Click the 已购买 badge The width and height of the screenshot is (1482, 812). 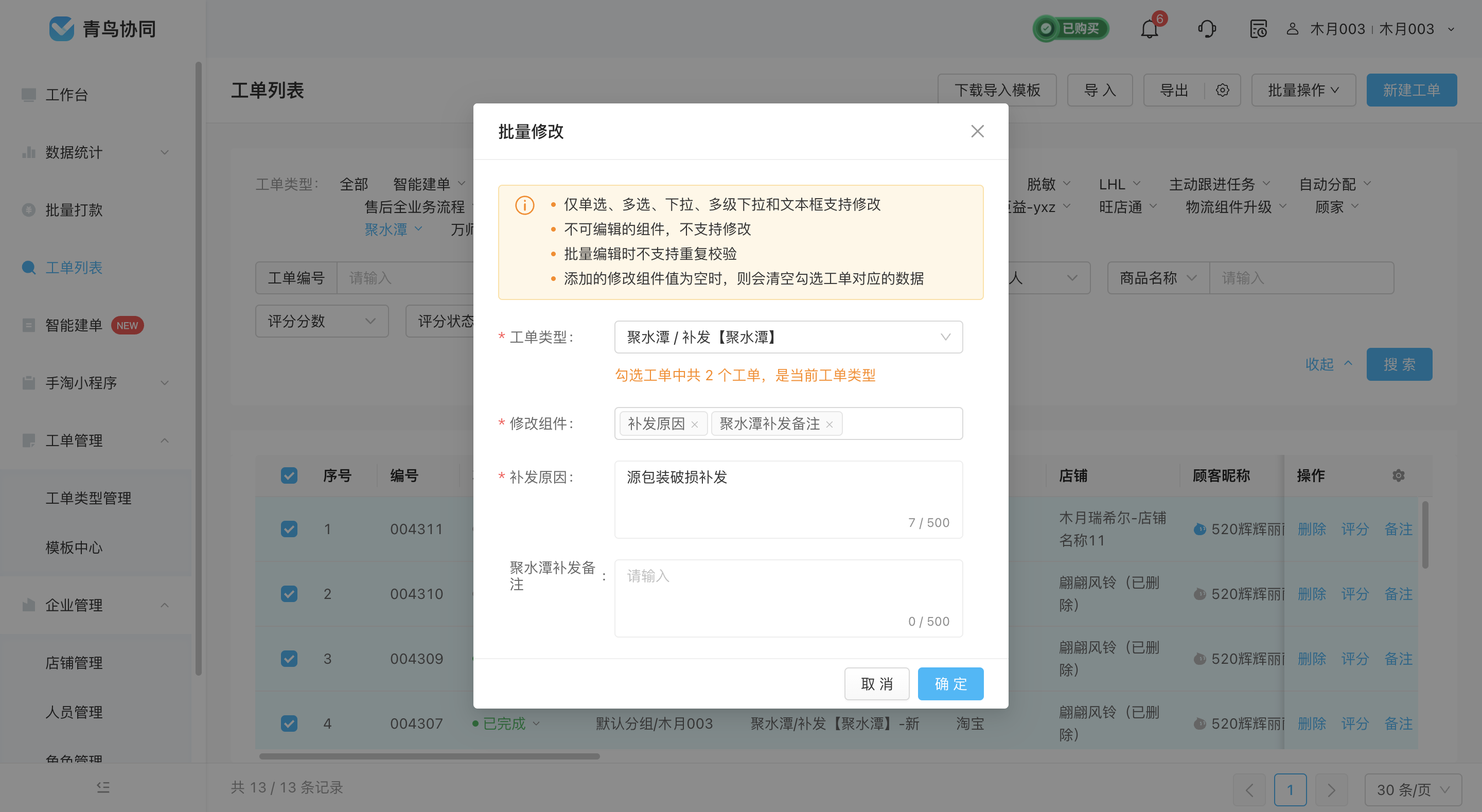pos(1071,29)
